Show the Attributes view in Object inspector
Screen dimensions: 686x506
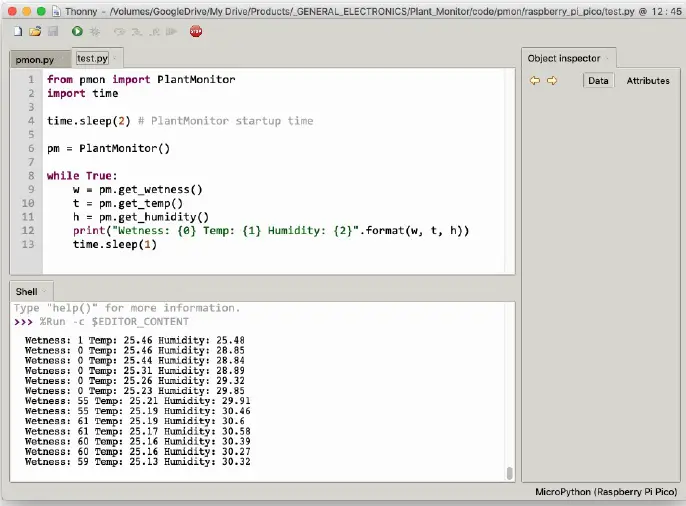pyautogui.click(x=647, y=81)
